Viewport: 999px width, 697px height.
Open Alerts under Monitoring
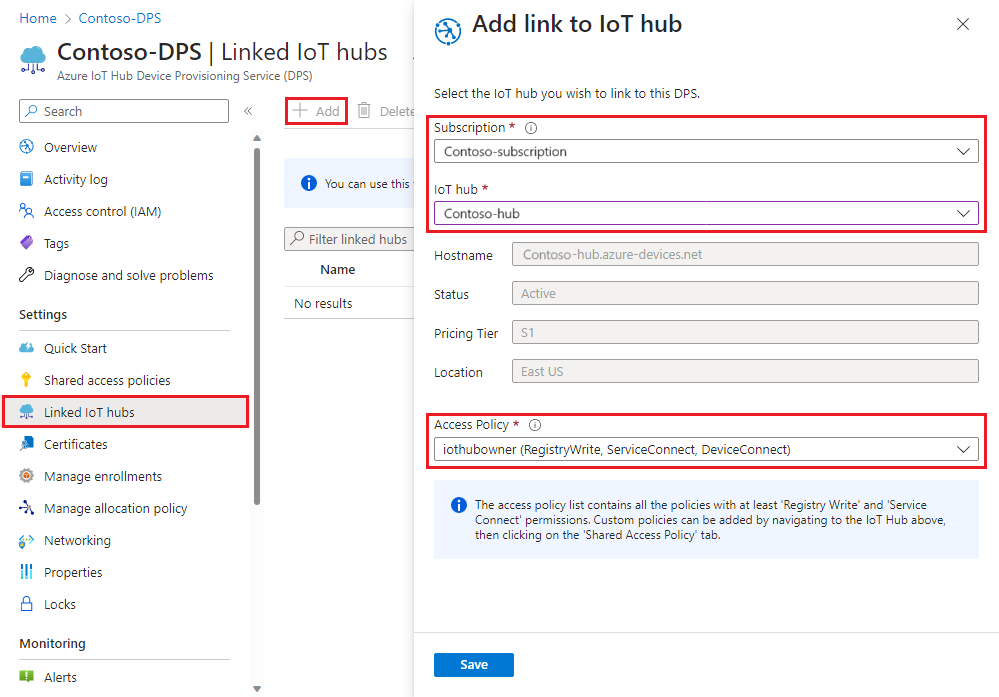pos(66,677)
